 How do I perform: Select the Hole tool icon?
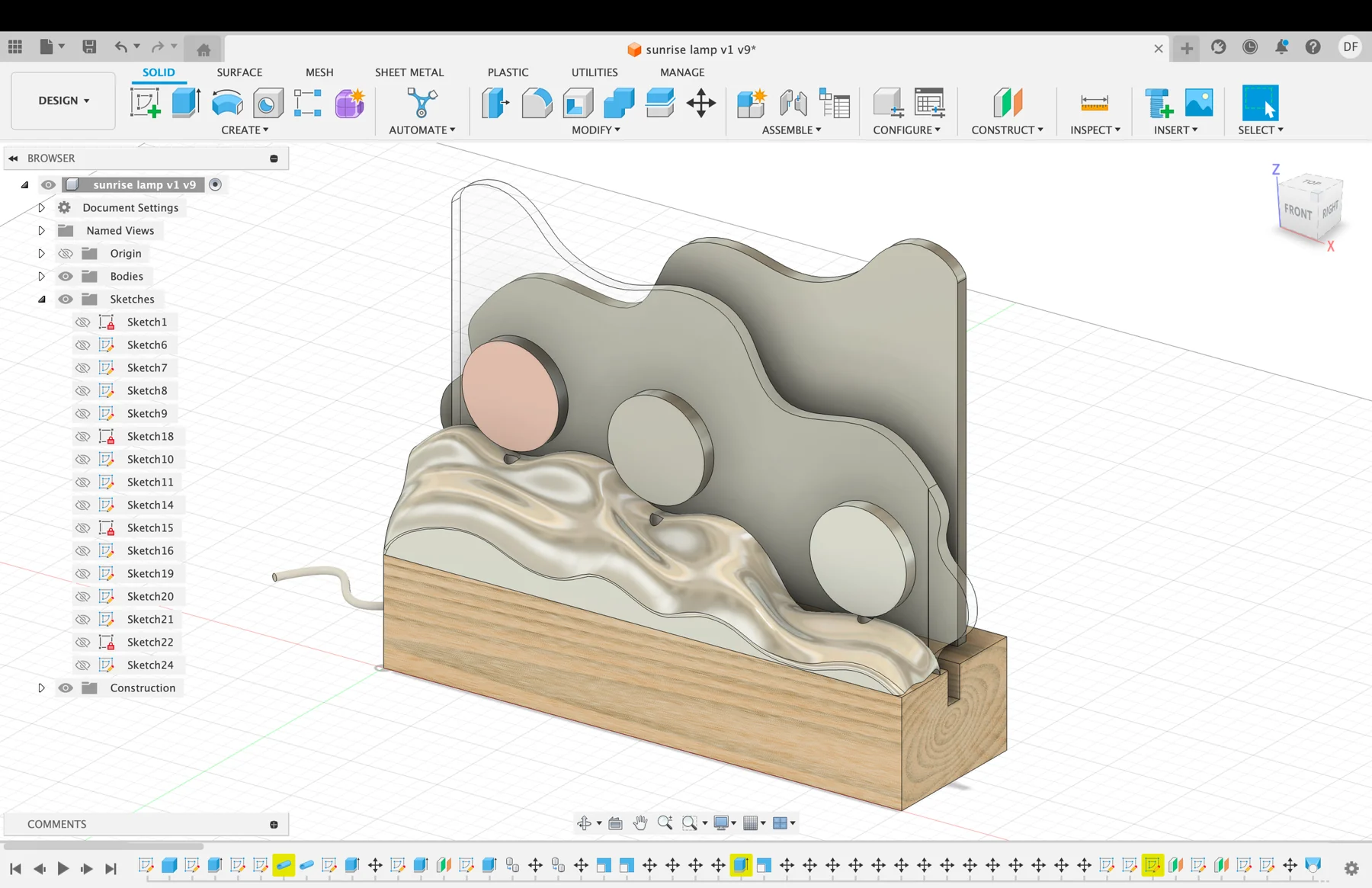pyautogui.click(x=268, y=103)
